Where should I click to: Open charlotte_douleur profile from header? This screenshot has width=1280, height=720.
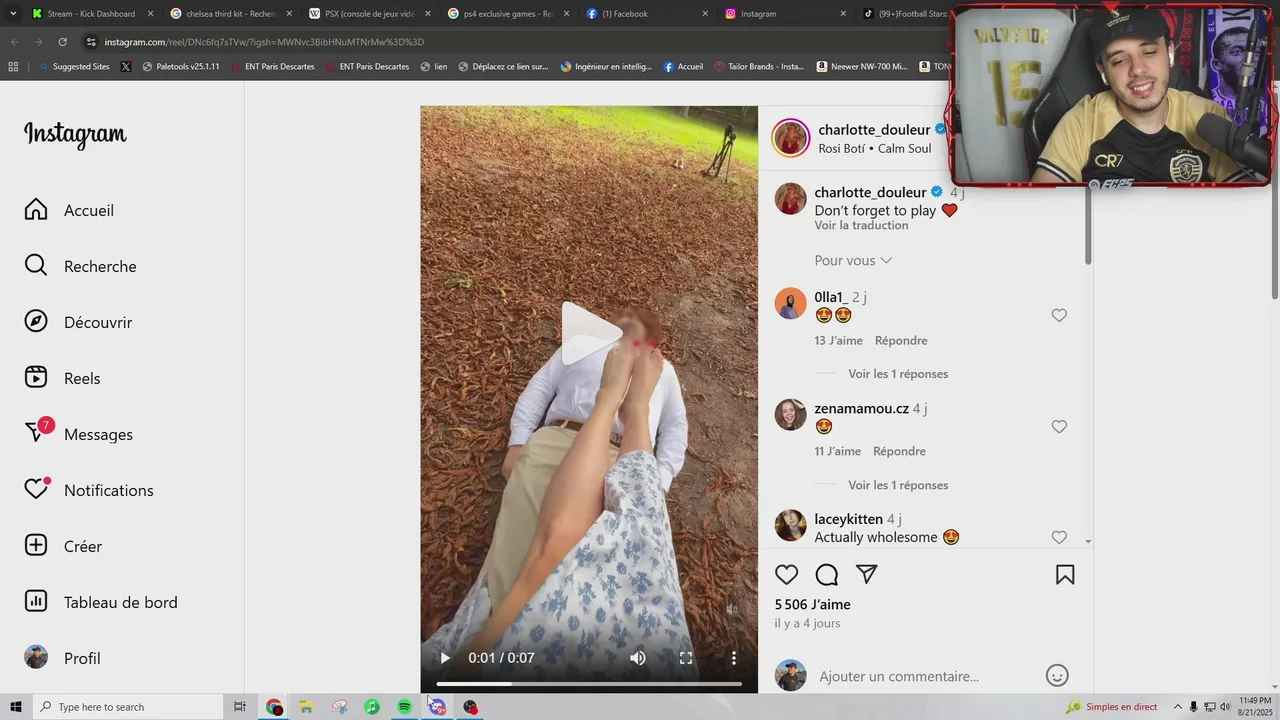pos(874,130)
